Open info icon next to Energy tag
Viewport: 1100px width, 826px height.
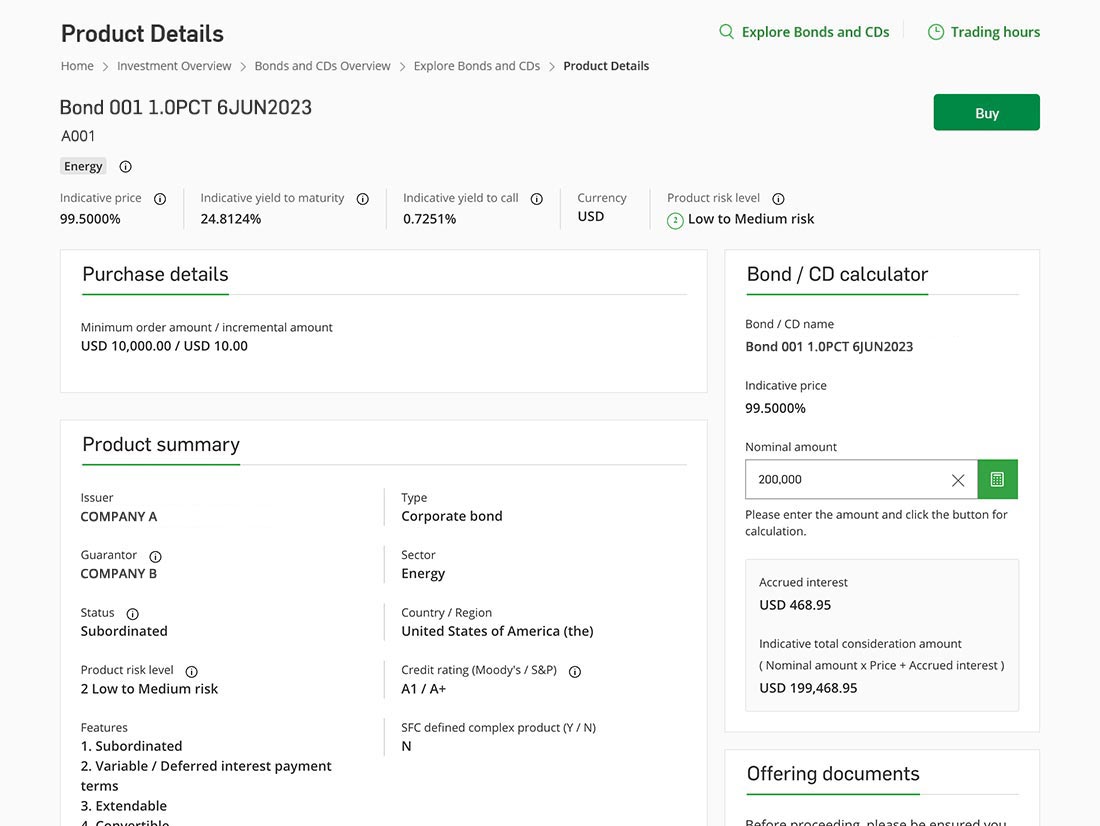tap(126, 166)
